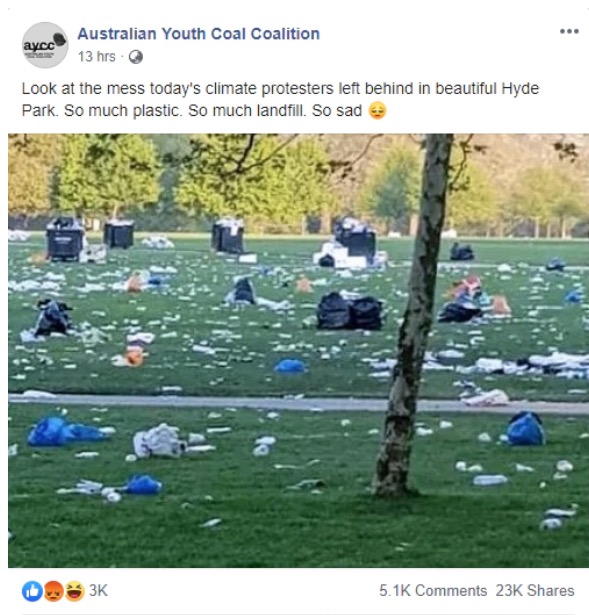This screenshot has width=589, height=615.
Task: Click the red Angry reaction icon
Action: coord(53,591)
